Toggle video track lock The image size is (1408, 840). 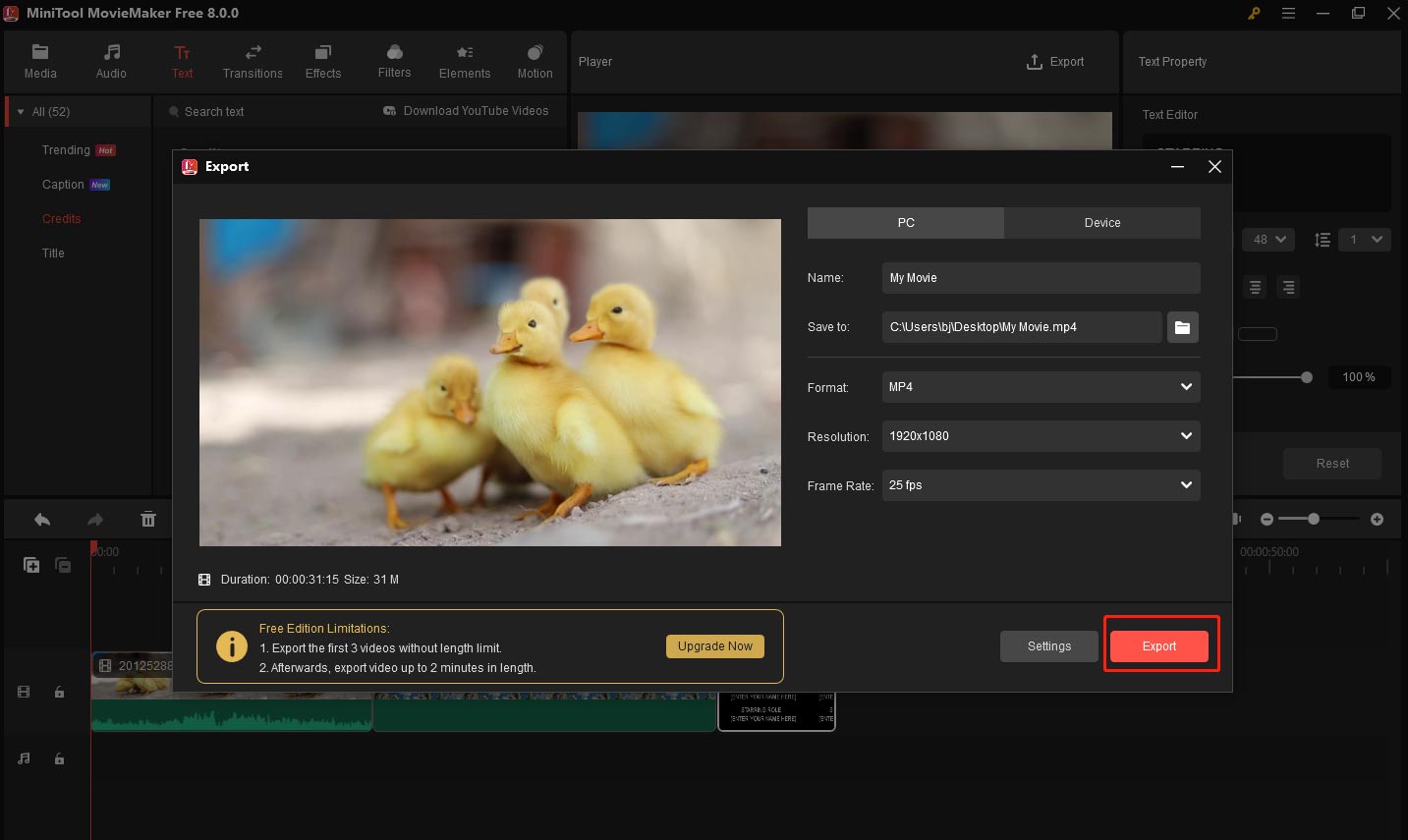(x=59, y=692)
